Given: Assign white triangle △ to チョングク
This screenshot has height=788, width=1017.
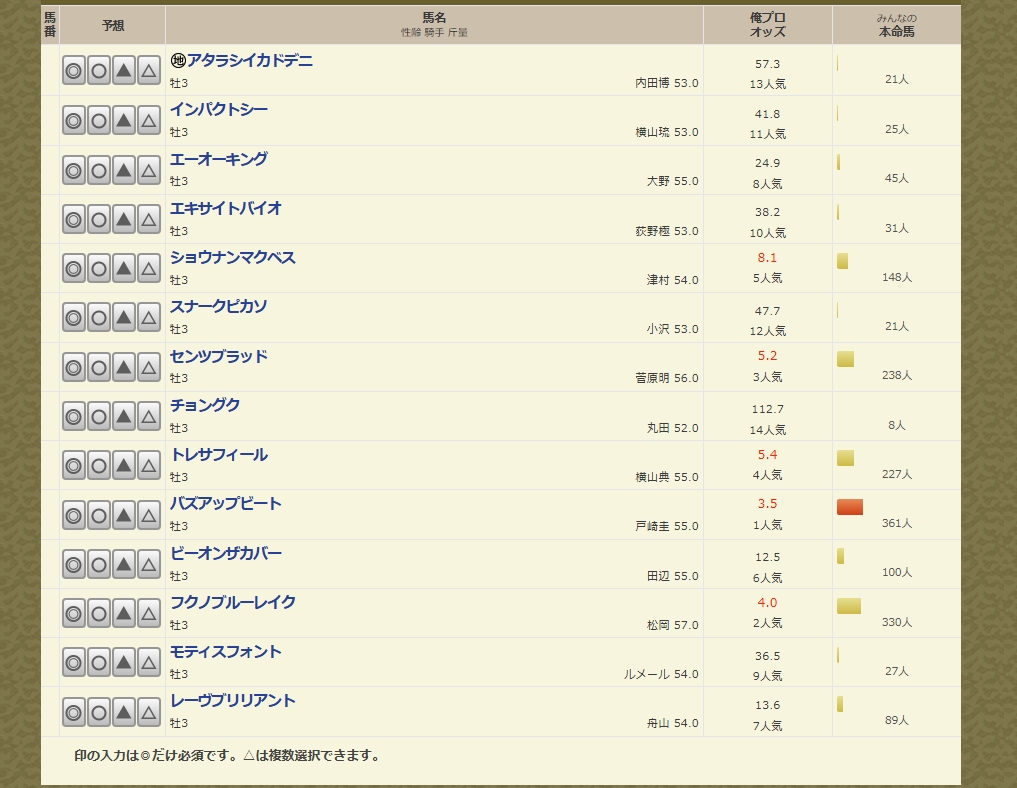Looking at the screenshot, I should click(x=149, y=416).
